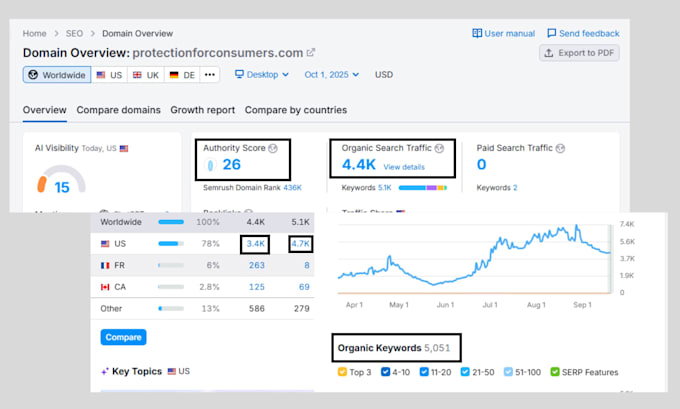Click the organic Keywords 5.1K value

pyautogui.click(x=385, y=188)
